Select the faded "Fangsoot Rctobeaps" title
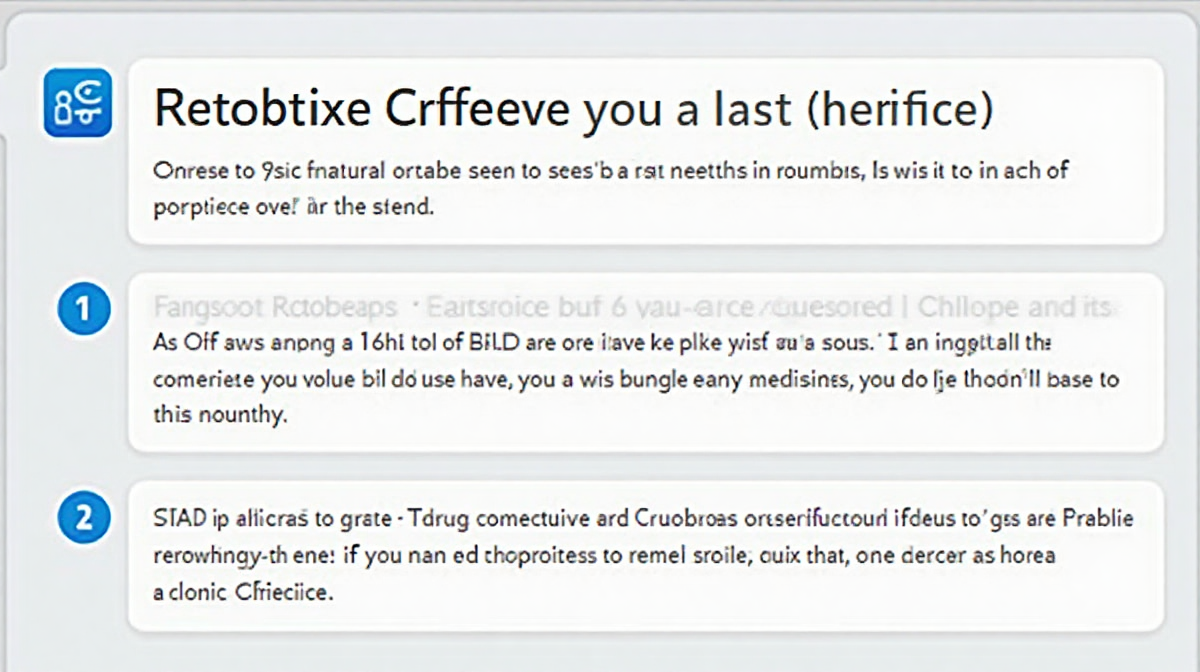This screenshot has width=1200, height=672. pyautogui.click(x=275, y=306)
